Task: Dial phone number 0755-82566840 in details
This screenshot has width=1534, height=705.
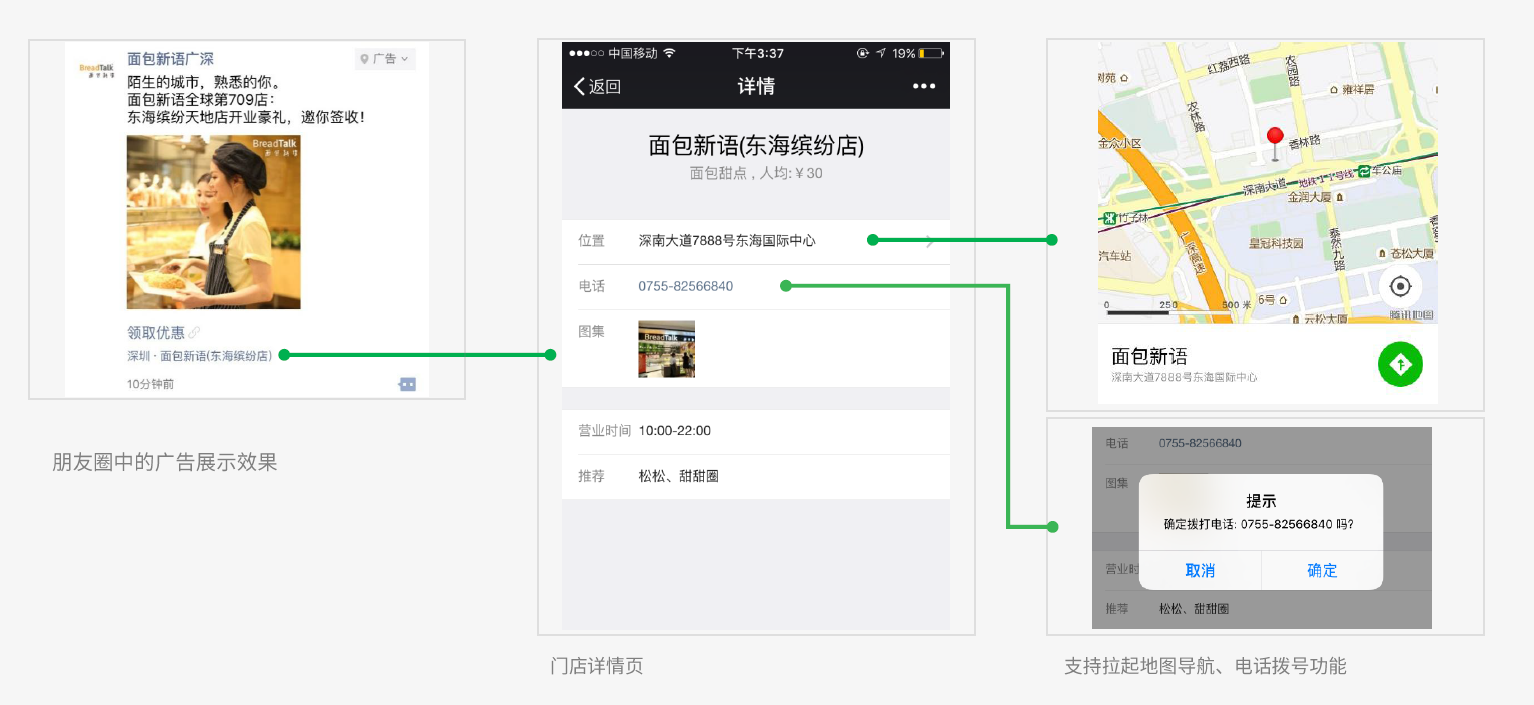Action: pos(685,286)
